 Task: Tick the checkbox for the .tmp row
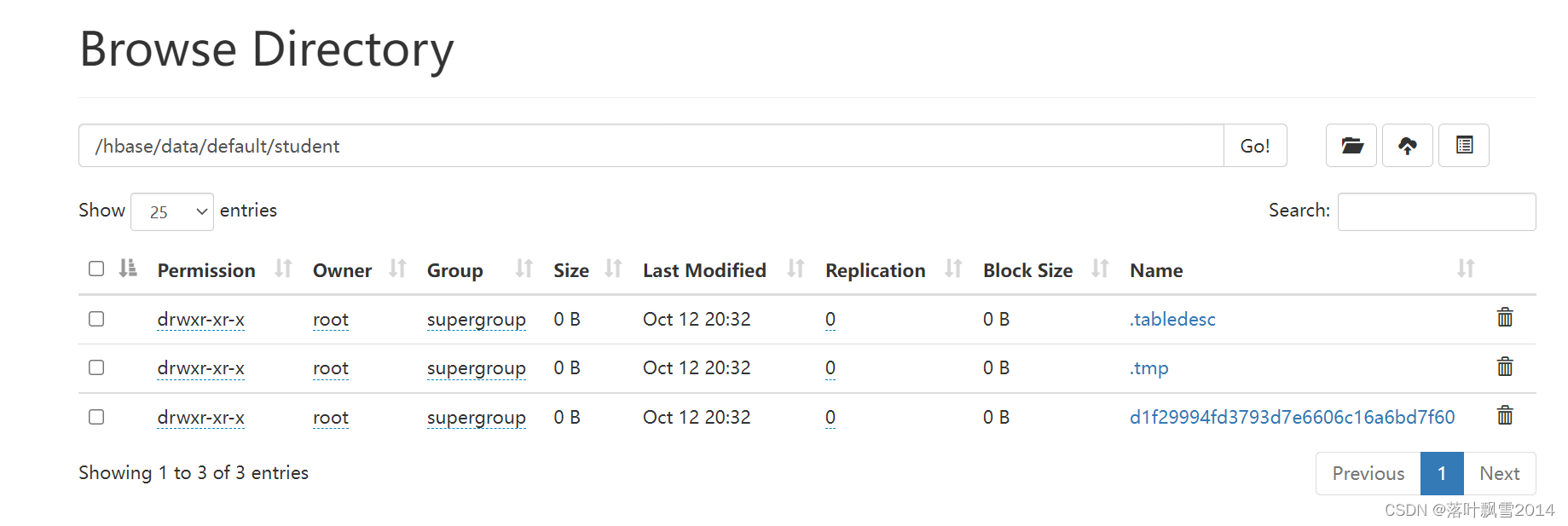[96, 367]
